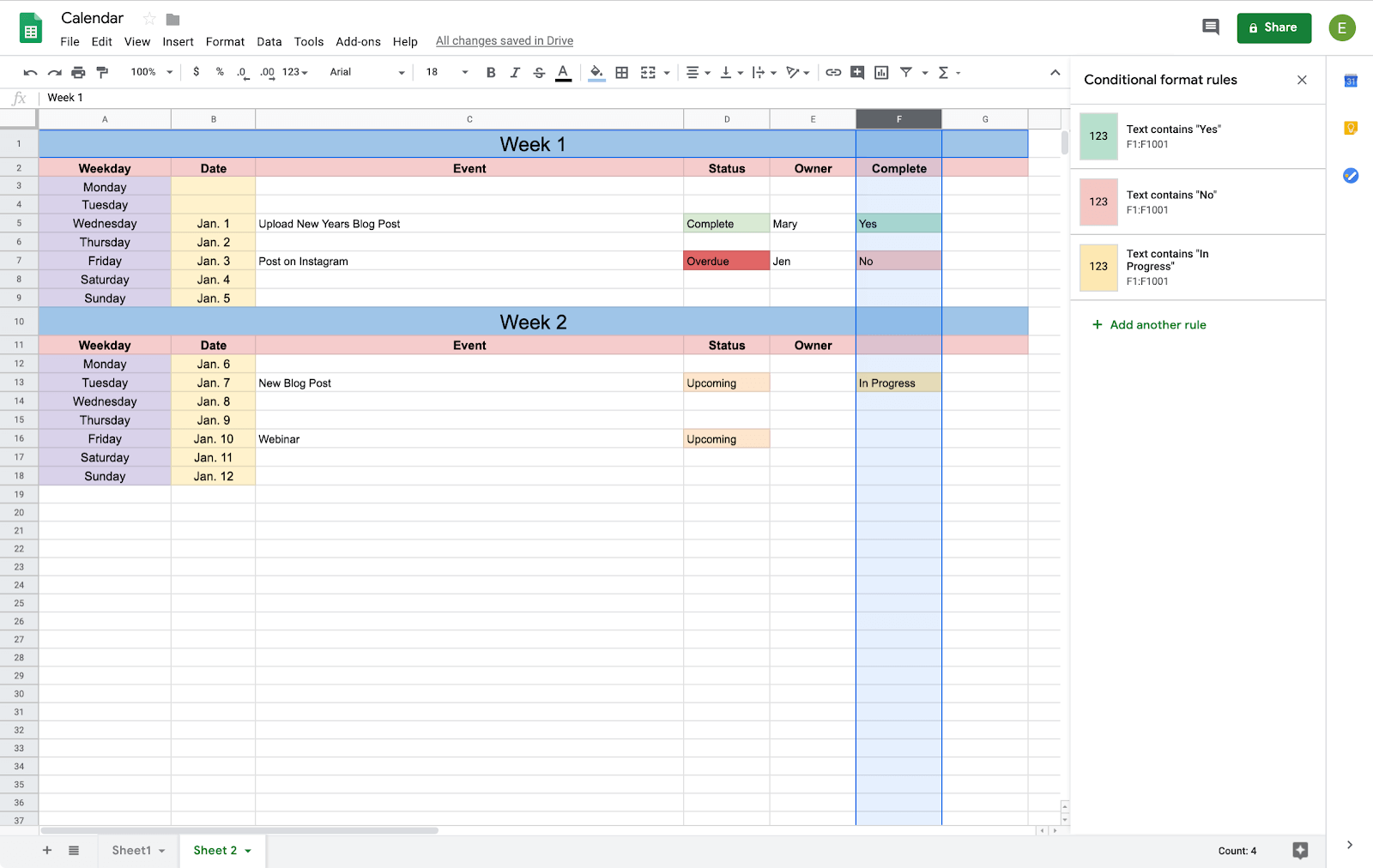Open Sheet 2 tab dropdown arrow

click(248, 851)
